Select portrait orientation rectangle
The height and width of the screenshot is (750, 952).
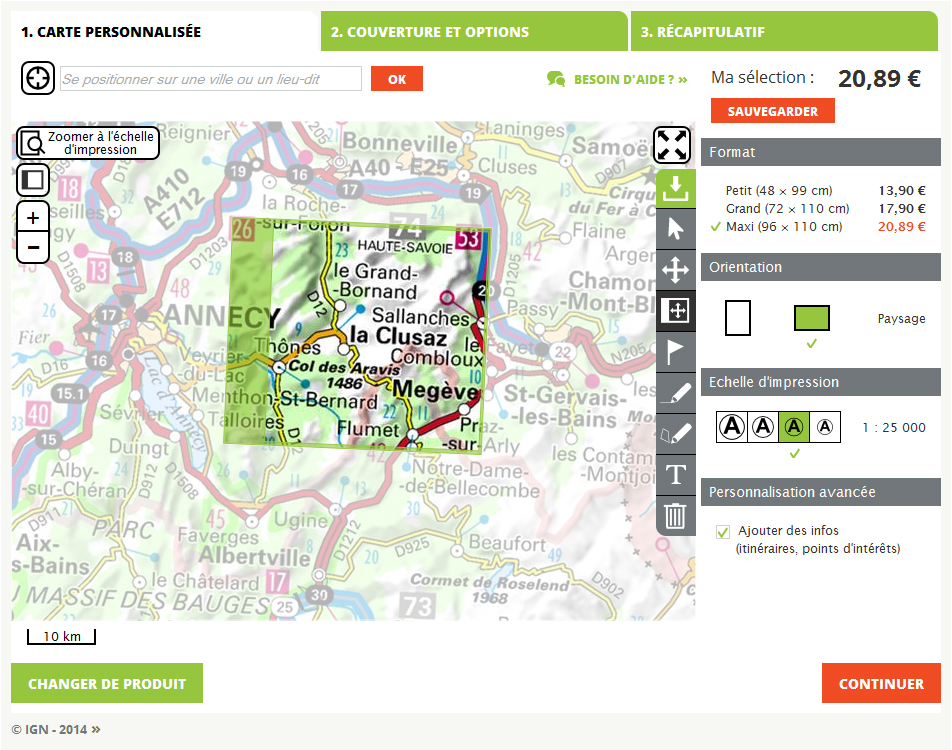click(x=738, y=318)
